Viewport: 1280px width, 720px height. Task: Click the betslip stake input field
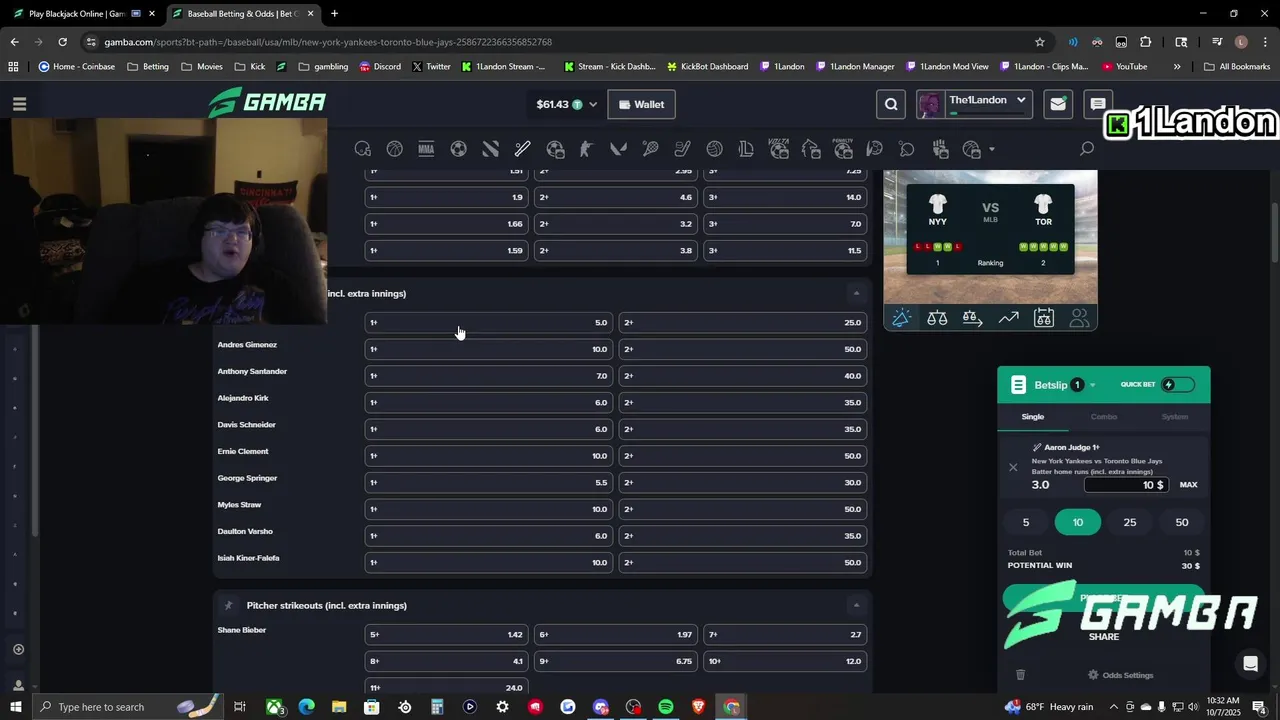[1126, 485]
